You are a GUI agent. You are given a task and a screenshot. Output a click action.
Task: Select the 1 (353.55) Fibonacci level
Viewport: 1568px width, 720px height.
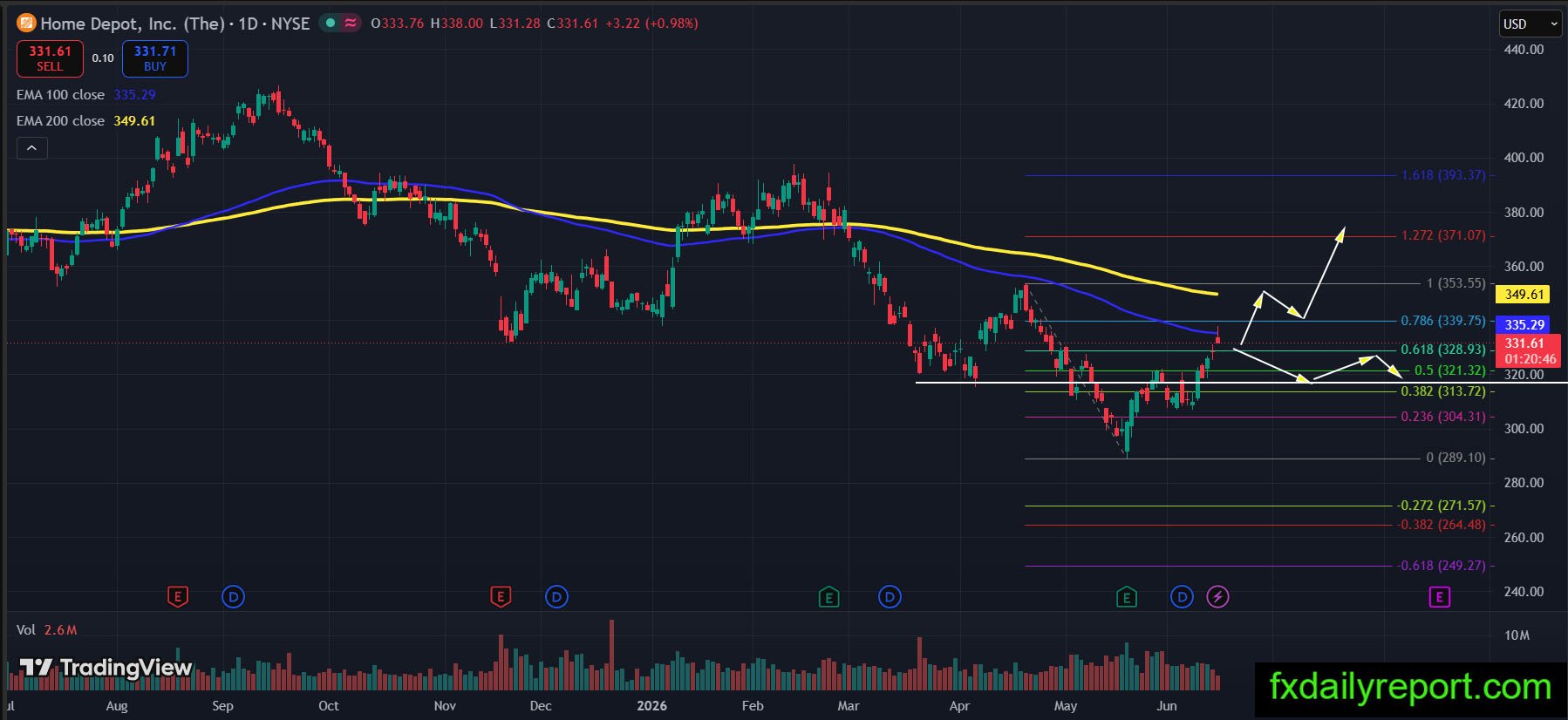coord(1456,283)
